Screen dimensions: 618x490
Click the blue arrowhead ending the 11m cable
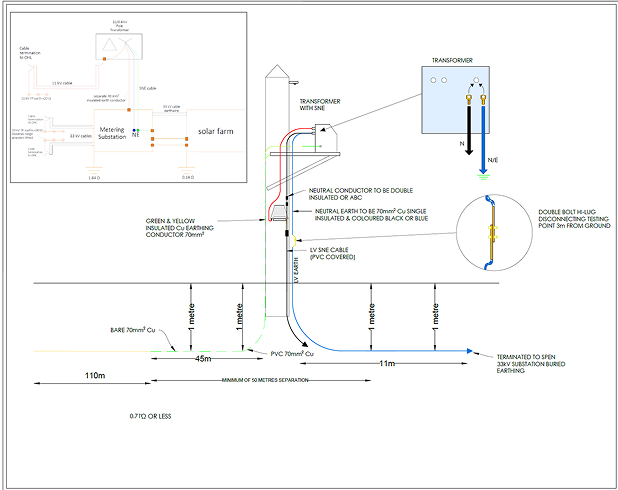tap(469, 351)
